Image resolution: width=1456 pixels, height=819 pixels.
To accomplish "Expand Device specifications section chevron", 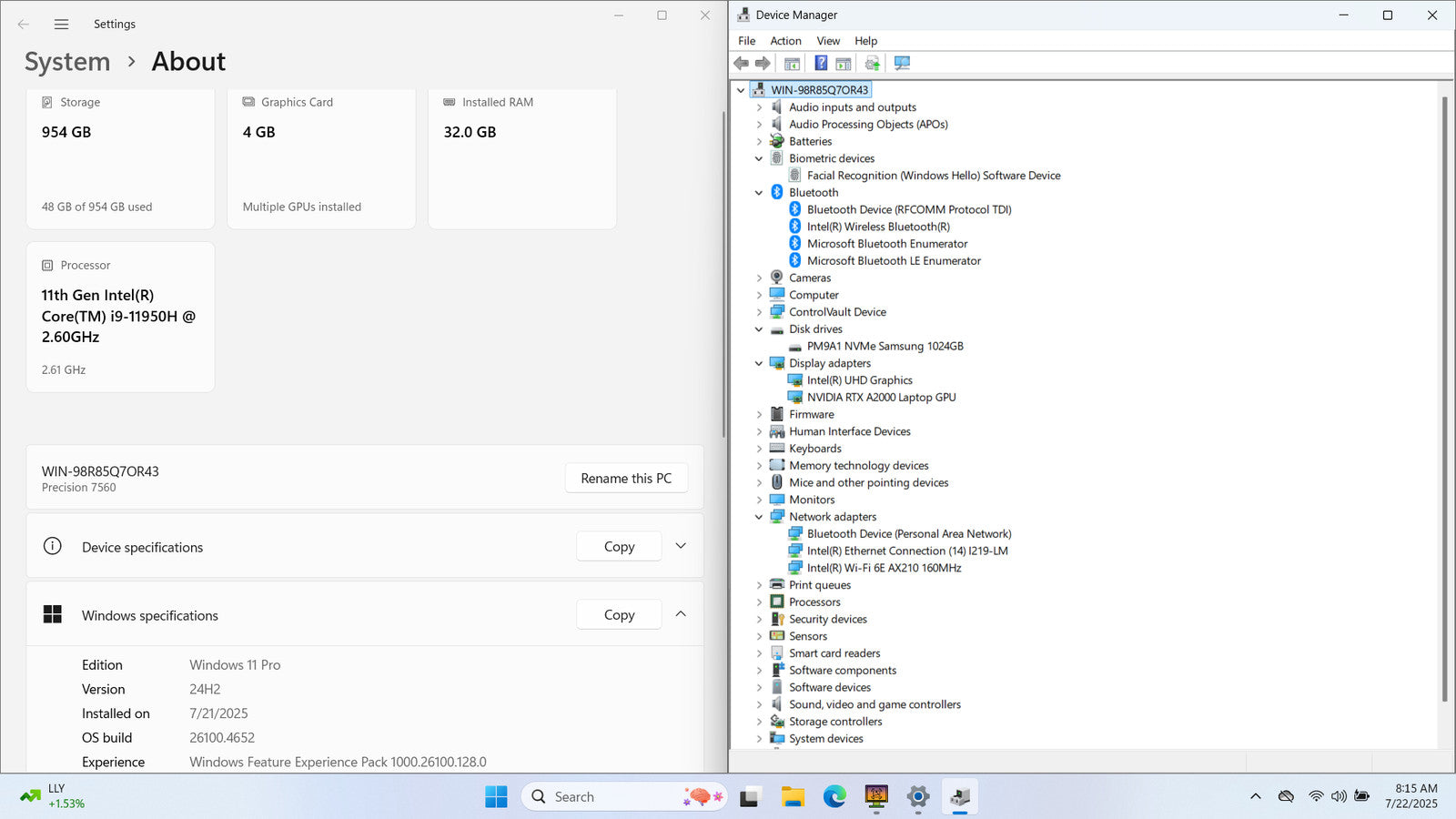I will 681,546.
